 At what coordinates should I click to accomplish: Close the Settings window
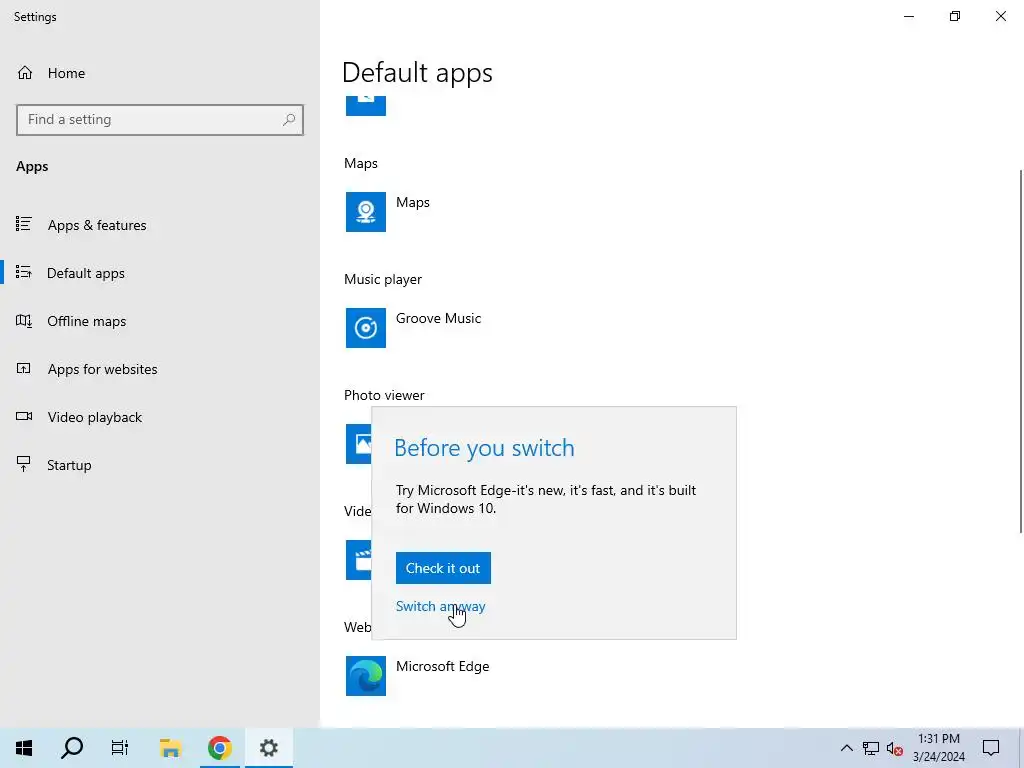1000,16
